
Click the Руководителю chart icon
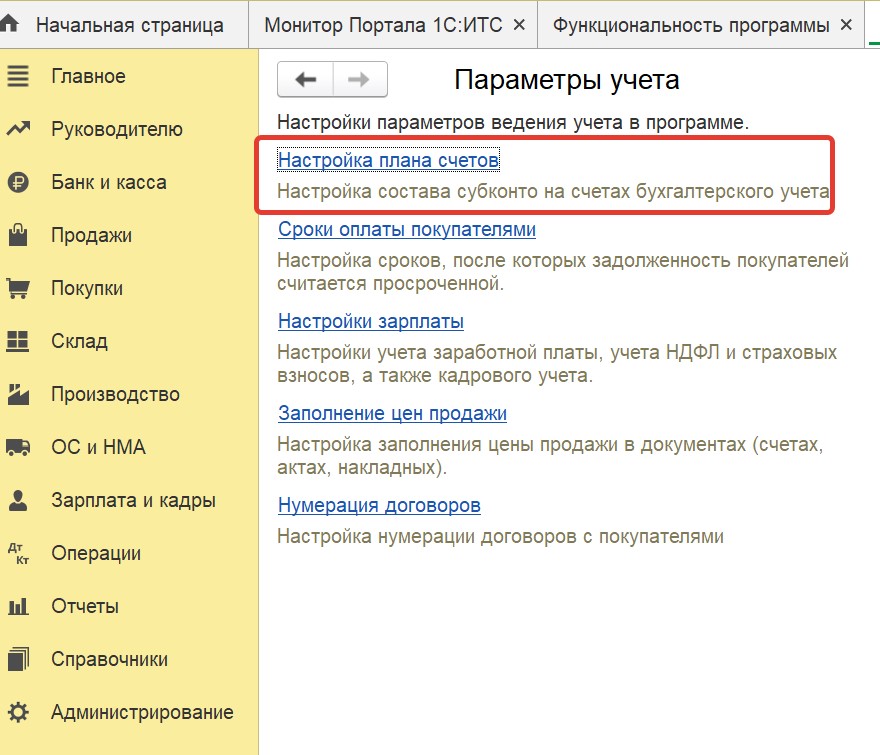[18, 129]
